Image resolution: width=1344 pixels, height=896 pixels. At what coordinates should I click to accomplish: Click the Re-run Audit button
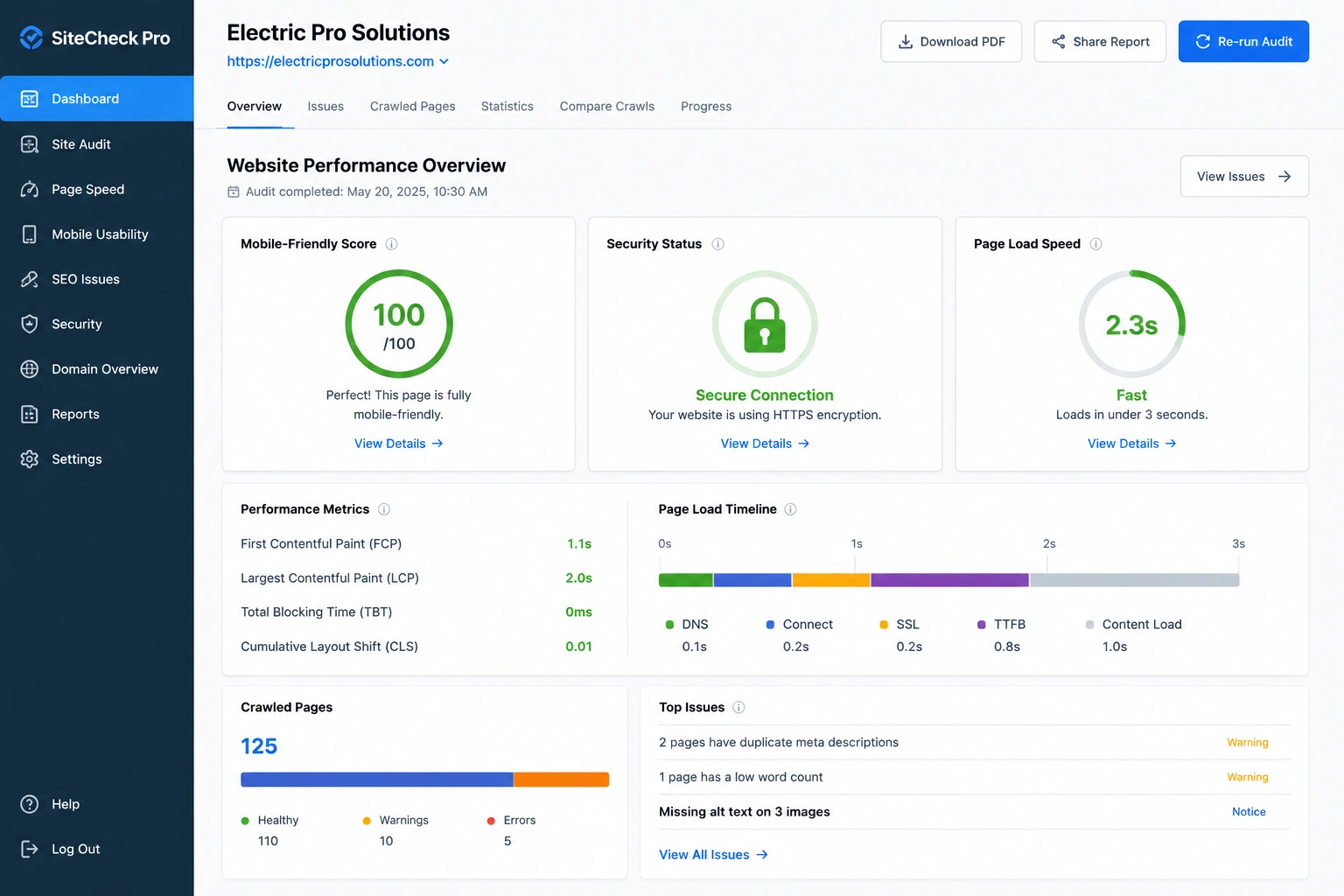pos(1243,41)
